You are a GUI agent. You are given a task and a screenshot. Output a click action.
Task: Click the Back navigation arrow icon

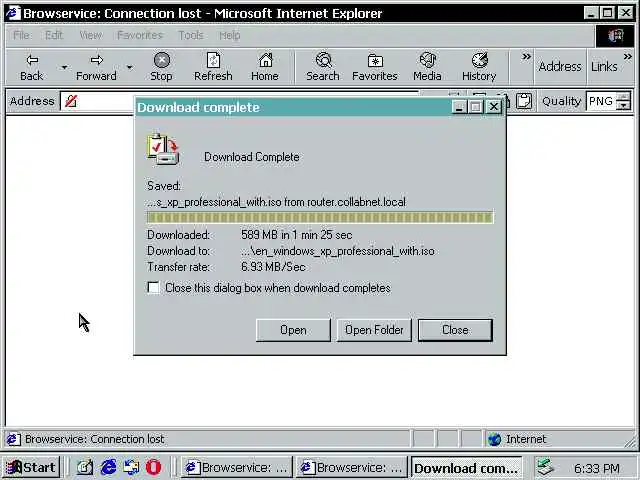[32, 60]
